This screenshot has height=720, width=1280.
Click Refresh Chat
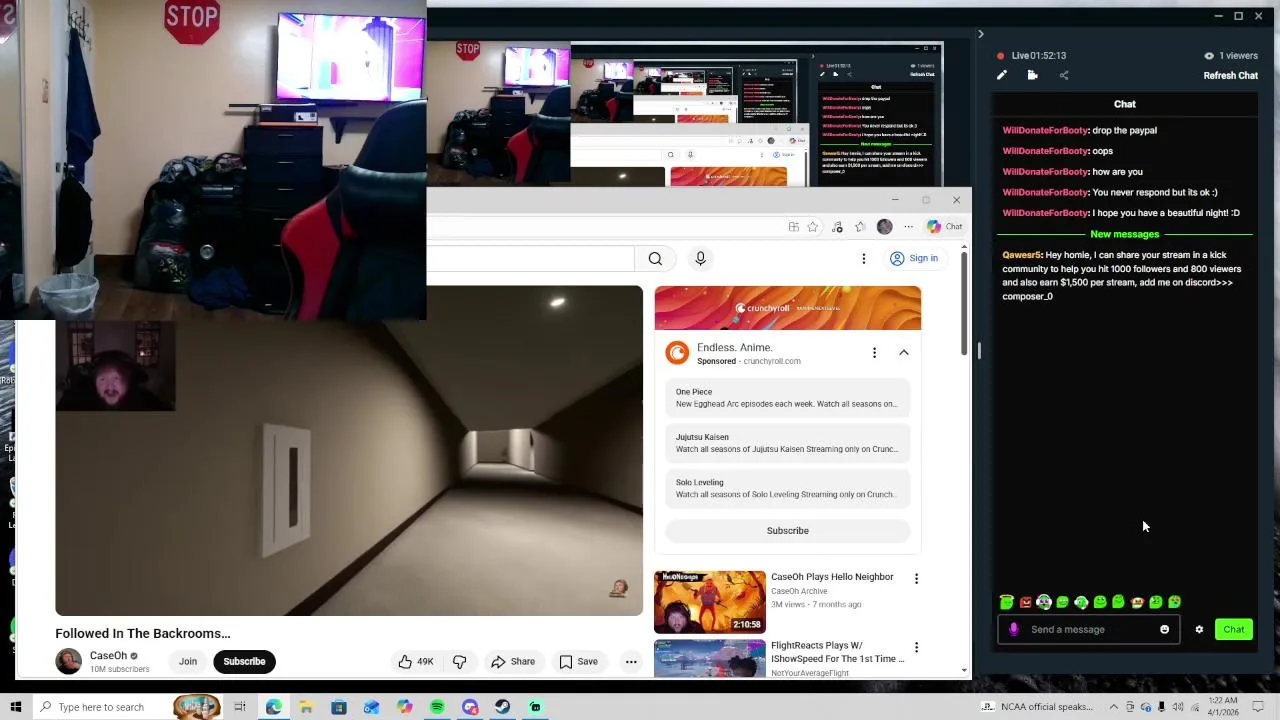(x=1230, y=75)
